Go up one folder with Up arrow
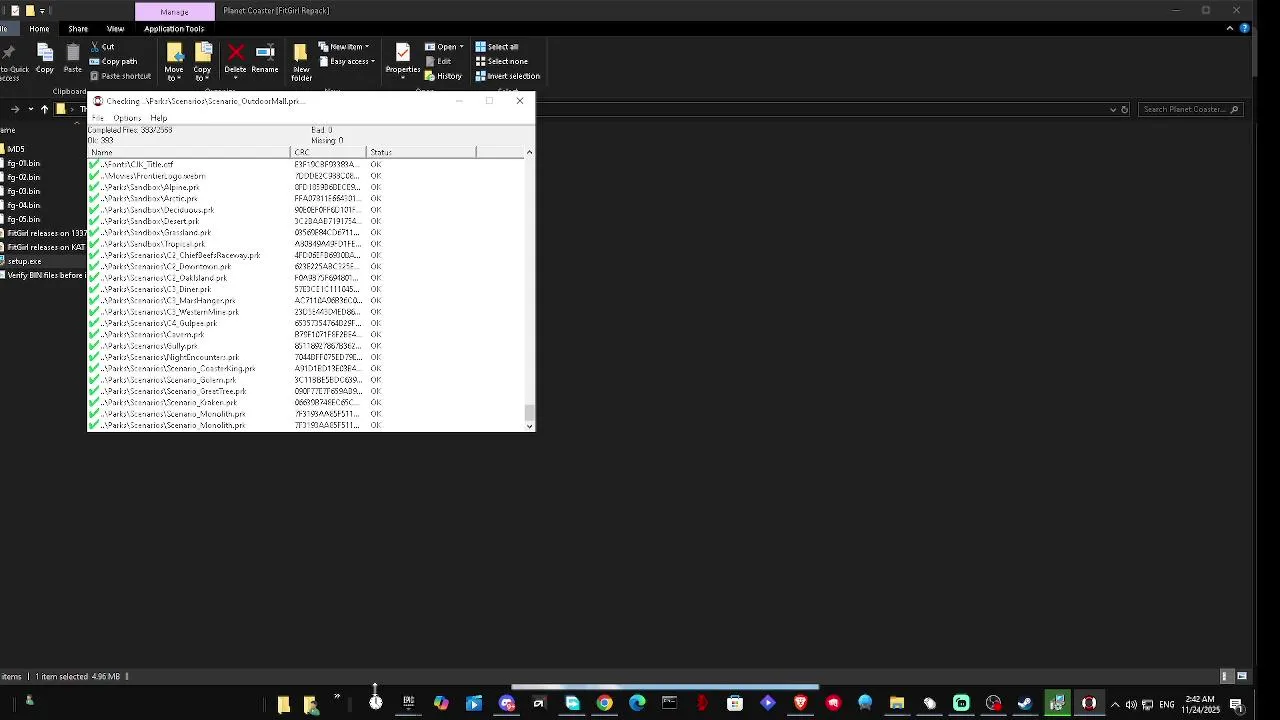 pos(44,109)
